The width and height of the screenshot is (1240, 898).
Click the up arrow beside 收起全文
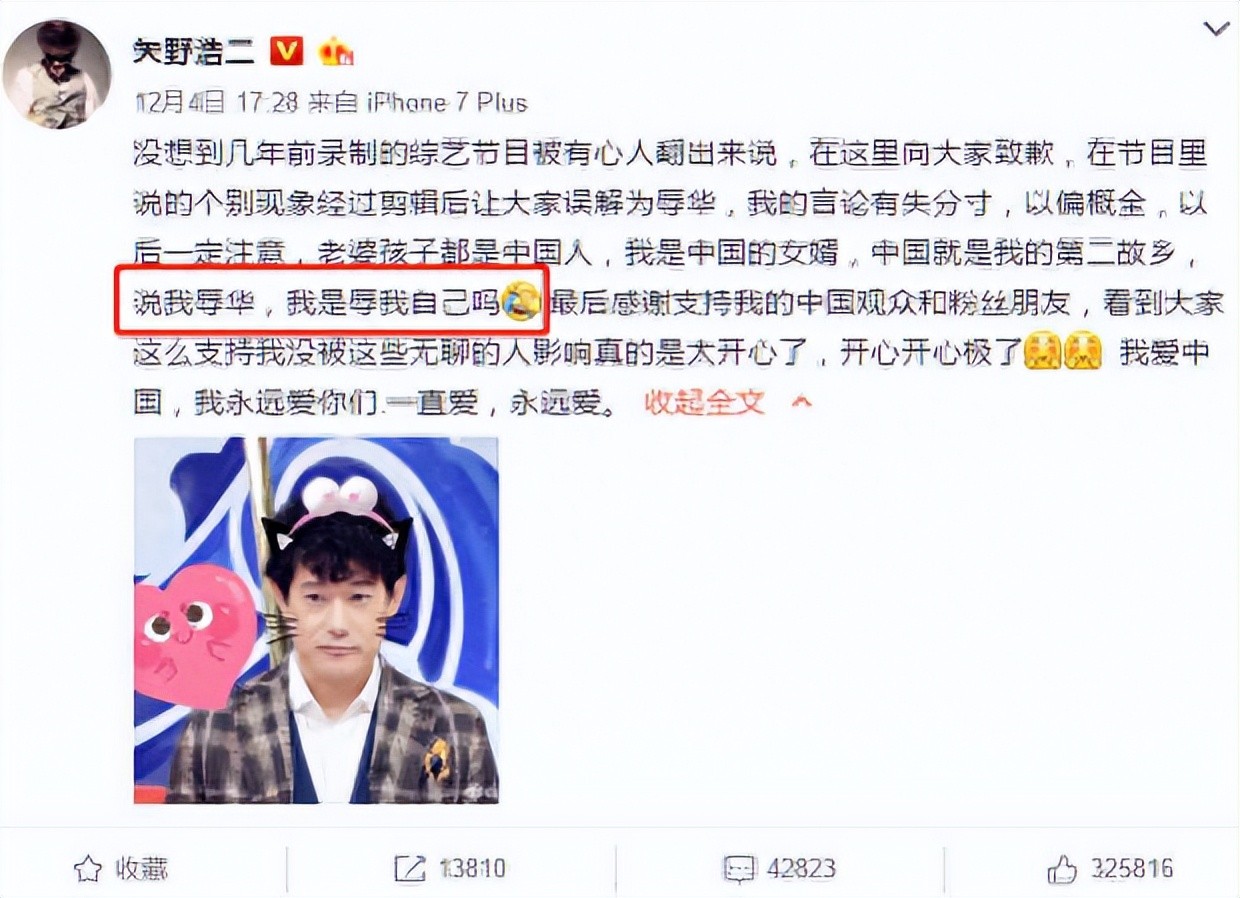pyautogui.click(x=801, y=403)
